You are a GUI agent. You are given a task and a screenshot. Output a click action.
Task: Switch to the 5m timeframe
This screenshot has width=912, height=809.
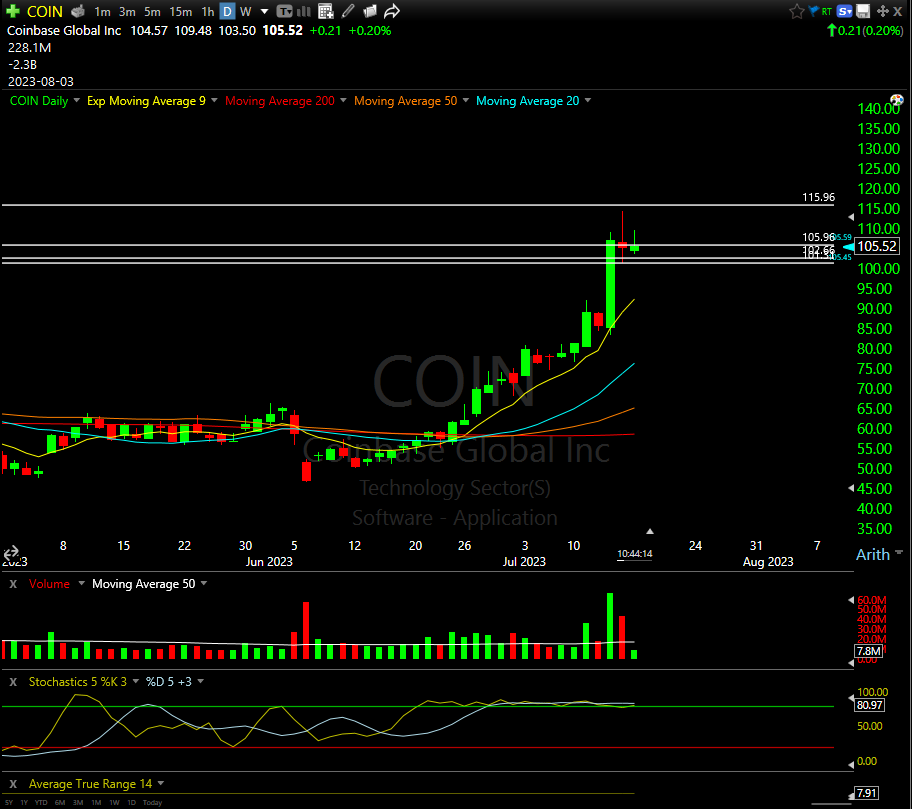(152, 12)
